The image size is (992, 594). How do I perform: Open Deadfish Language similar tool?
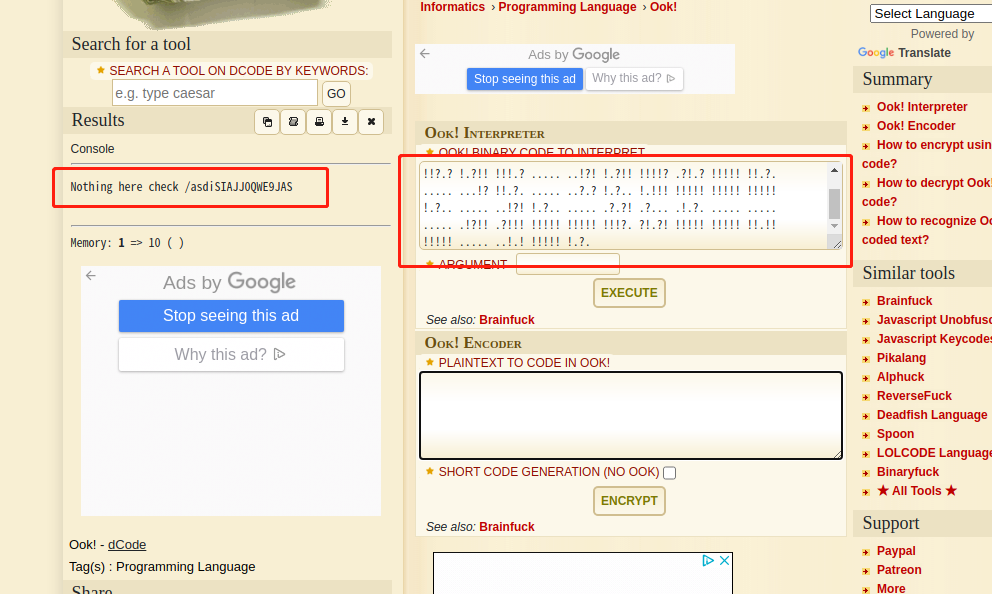click(931, 414)
